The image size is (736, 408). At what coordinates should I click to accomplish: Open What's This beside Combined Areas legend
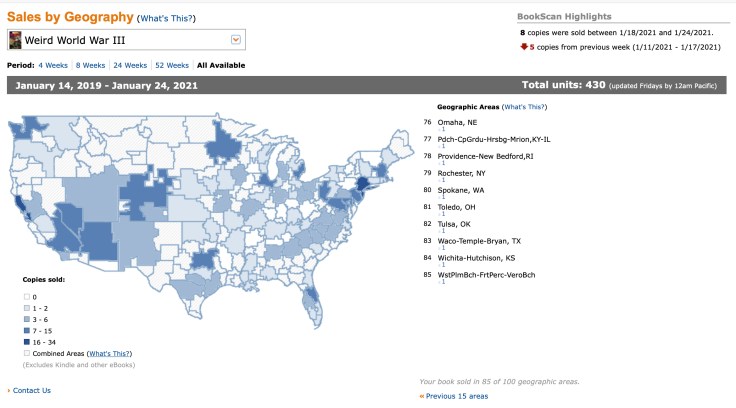click(x=109, y=354)
